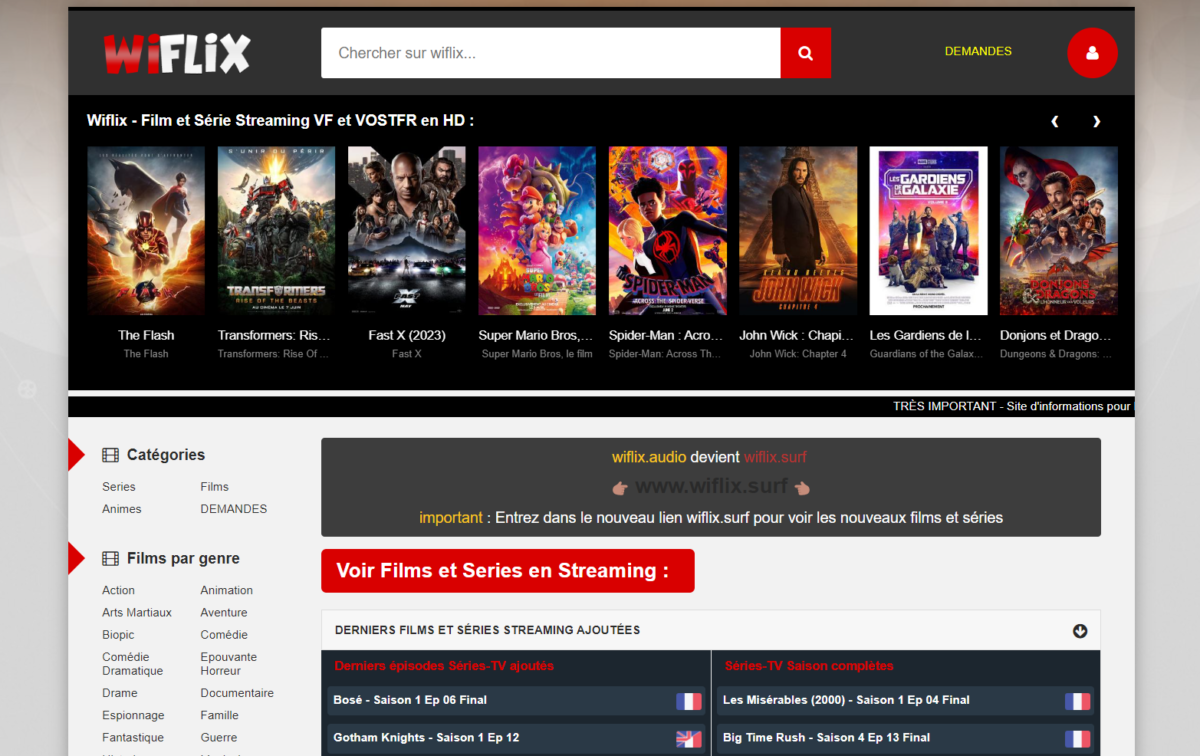Click the clock icon on the latest additions bar
Image resolution: width=1200 pixels, height=756 pixels.
click(1079, 630)
